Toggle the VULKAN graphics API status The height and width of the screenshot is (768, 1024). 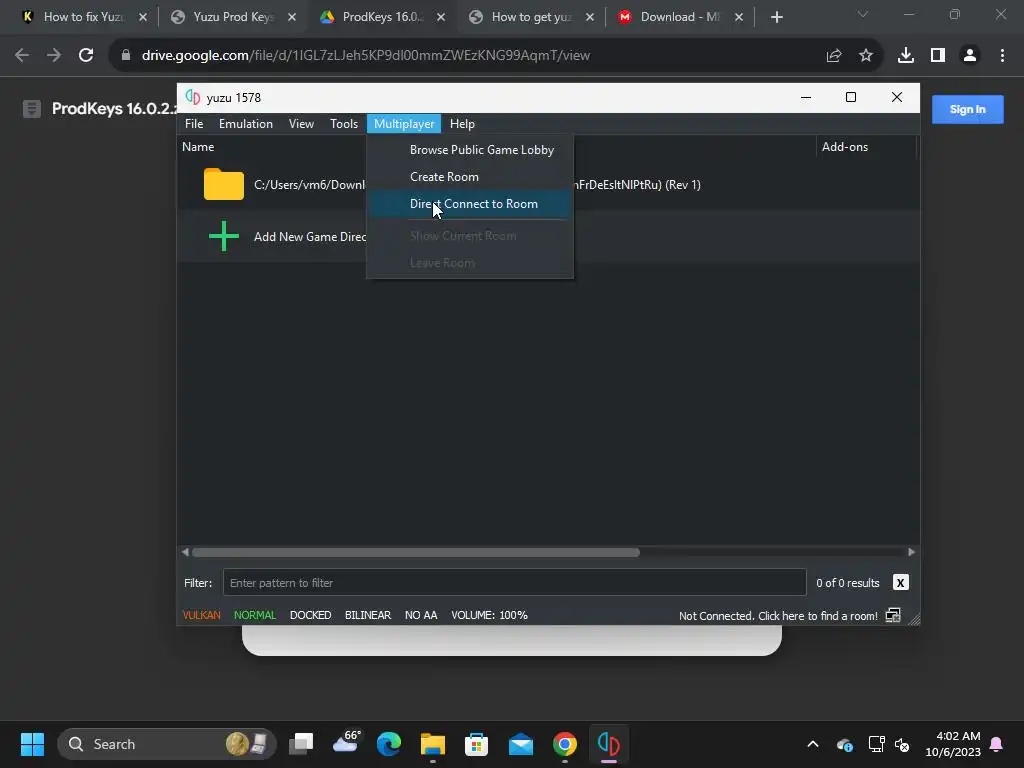201,615
